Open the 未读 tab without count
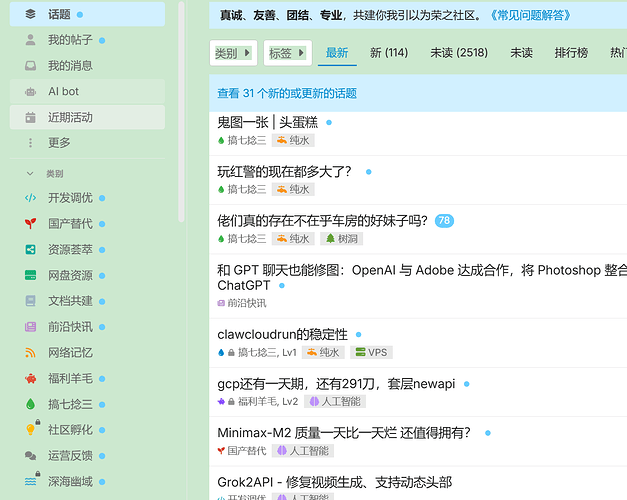The image size is (627, 500). point(521,53)
